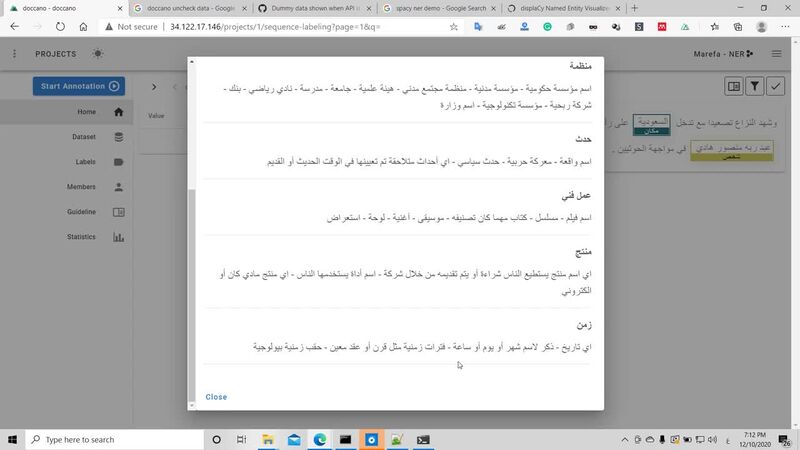
Task: Toggle the sidebar hamburger icon at left
Action: [x=16, y=53]
